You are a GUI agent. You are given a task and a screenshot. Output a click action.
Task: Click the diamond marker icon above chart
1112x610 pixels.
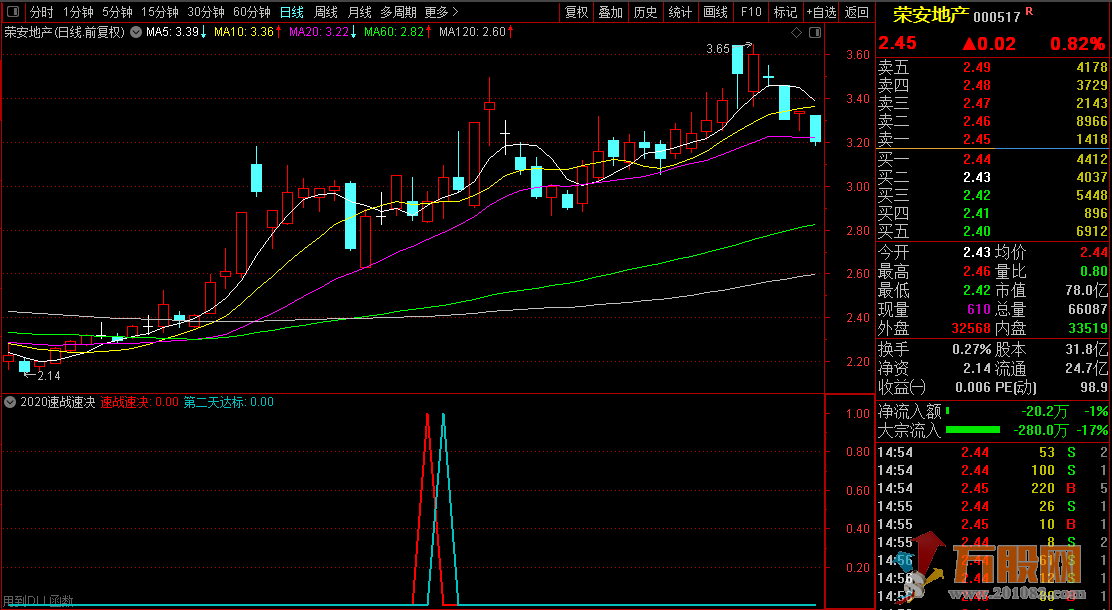(796, 33)
